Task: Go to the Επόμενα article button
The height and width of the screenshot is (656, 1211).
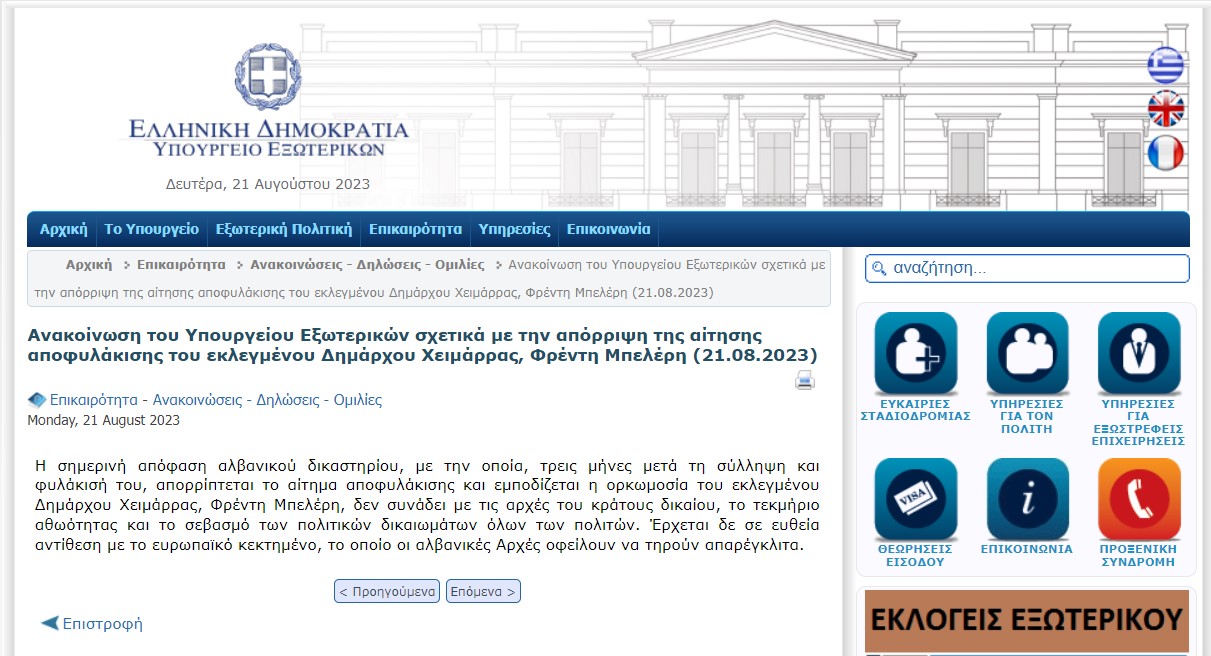Action: coord(483,591)
